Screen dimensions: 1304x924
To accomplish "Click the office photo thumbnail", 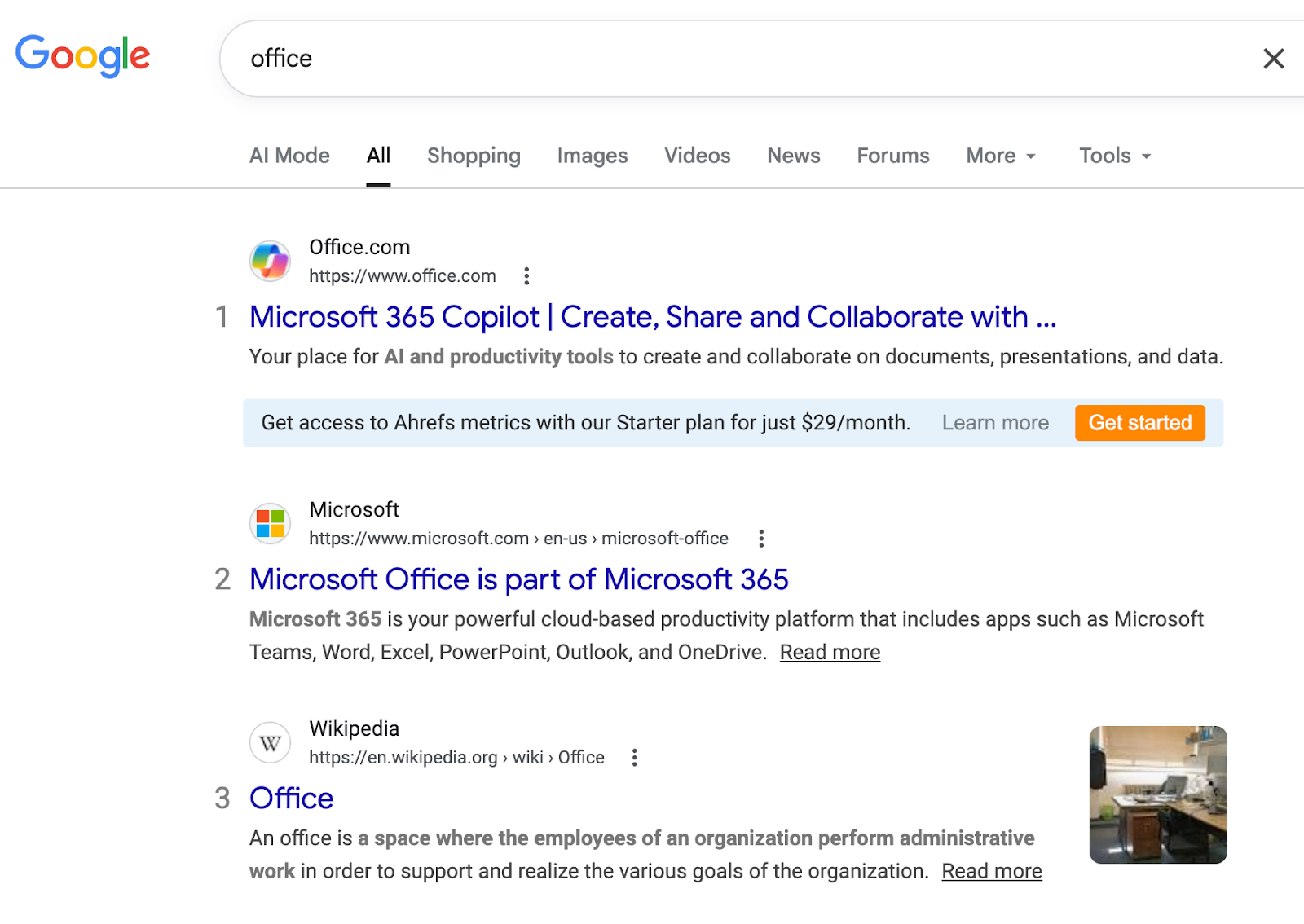I will (1157, 794).
